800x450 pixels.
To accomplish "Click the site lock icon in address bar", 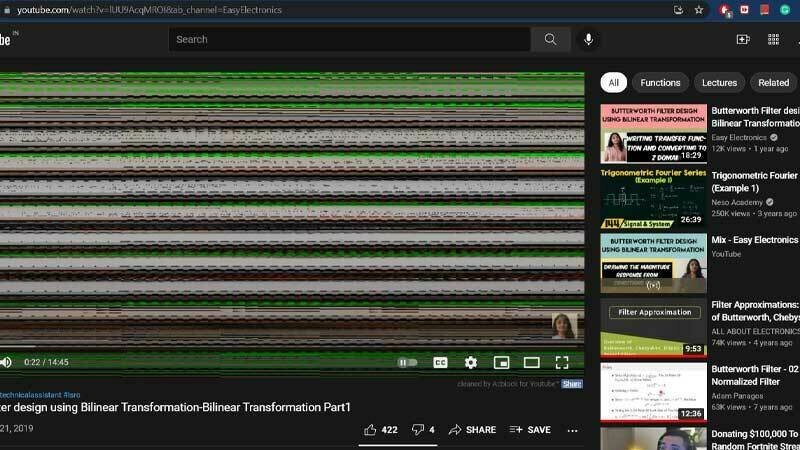I will [x=7, y=10].
